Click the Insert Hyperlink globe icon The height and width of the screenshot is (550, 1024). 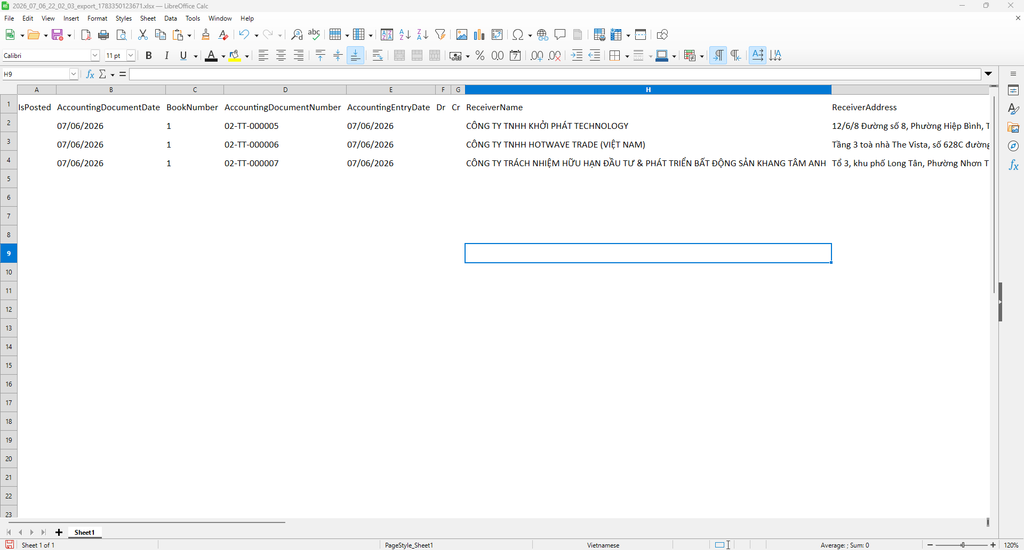tap(543, 35)
